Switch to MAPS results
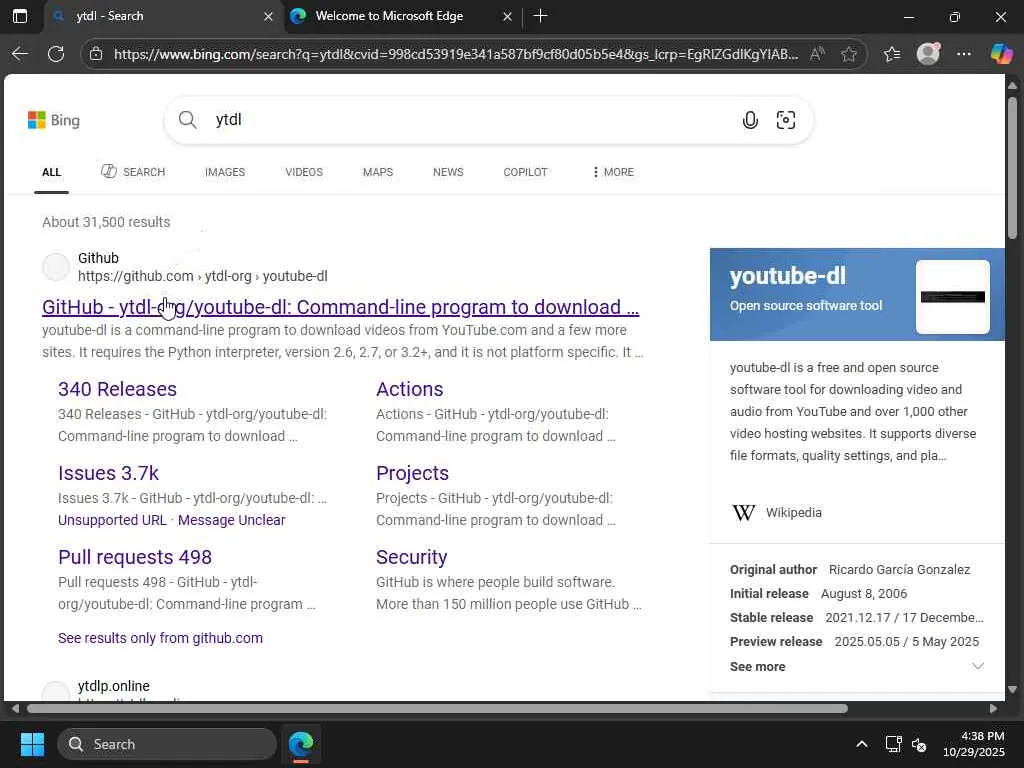1024x768 pixels. (377, 172)
